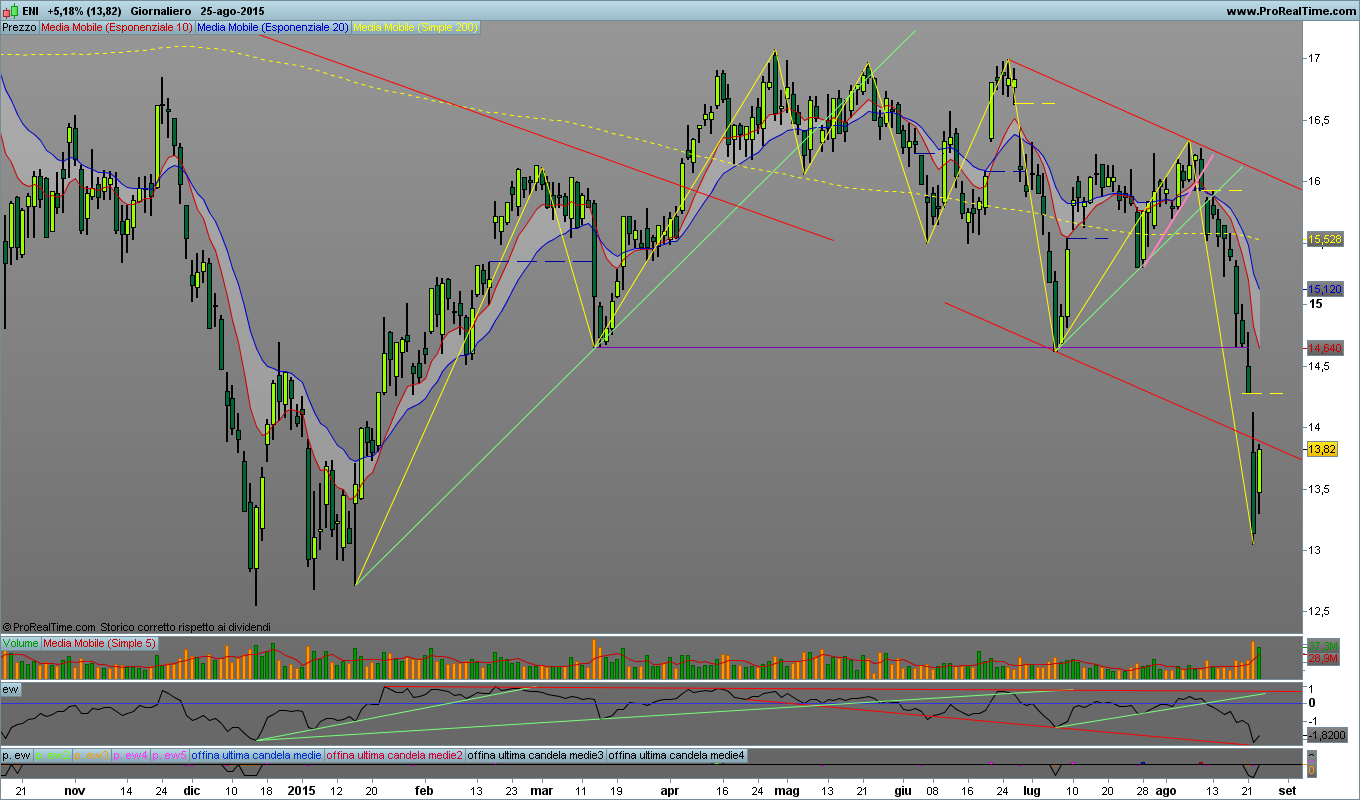This screenshot has width=1360, height=800.
Task: Click the 14,640 red moving average value
Action: coord(1325,348)
